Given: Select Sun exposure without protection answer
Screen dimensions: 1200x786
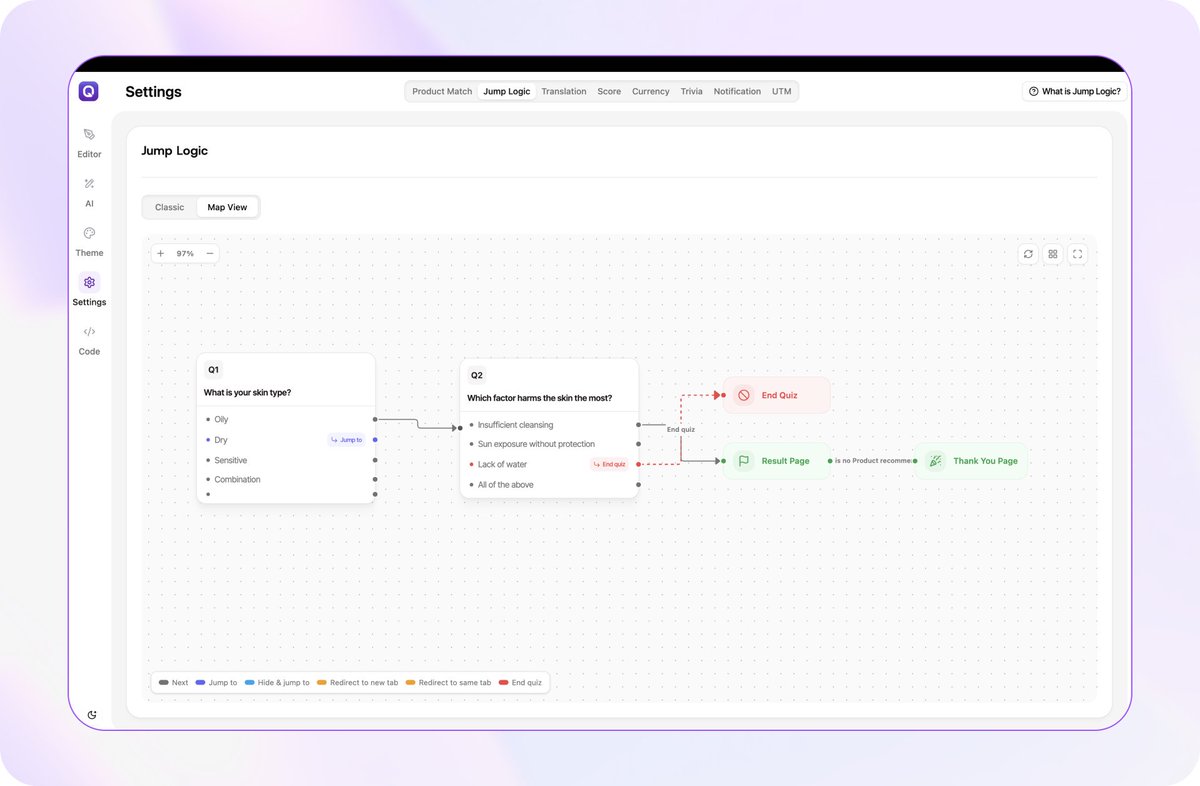Looking at the screenshot, I should click(549, 444).
